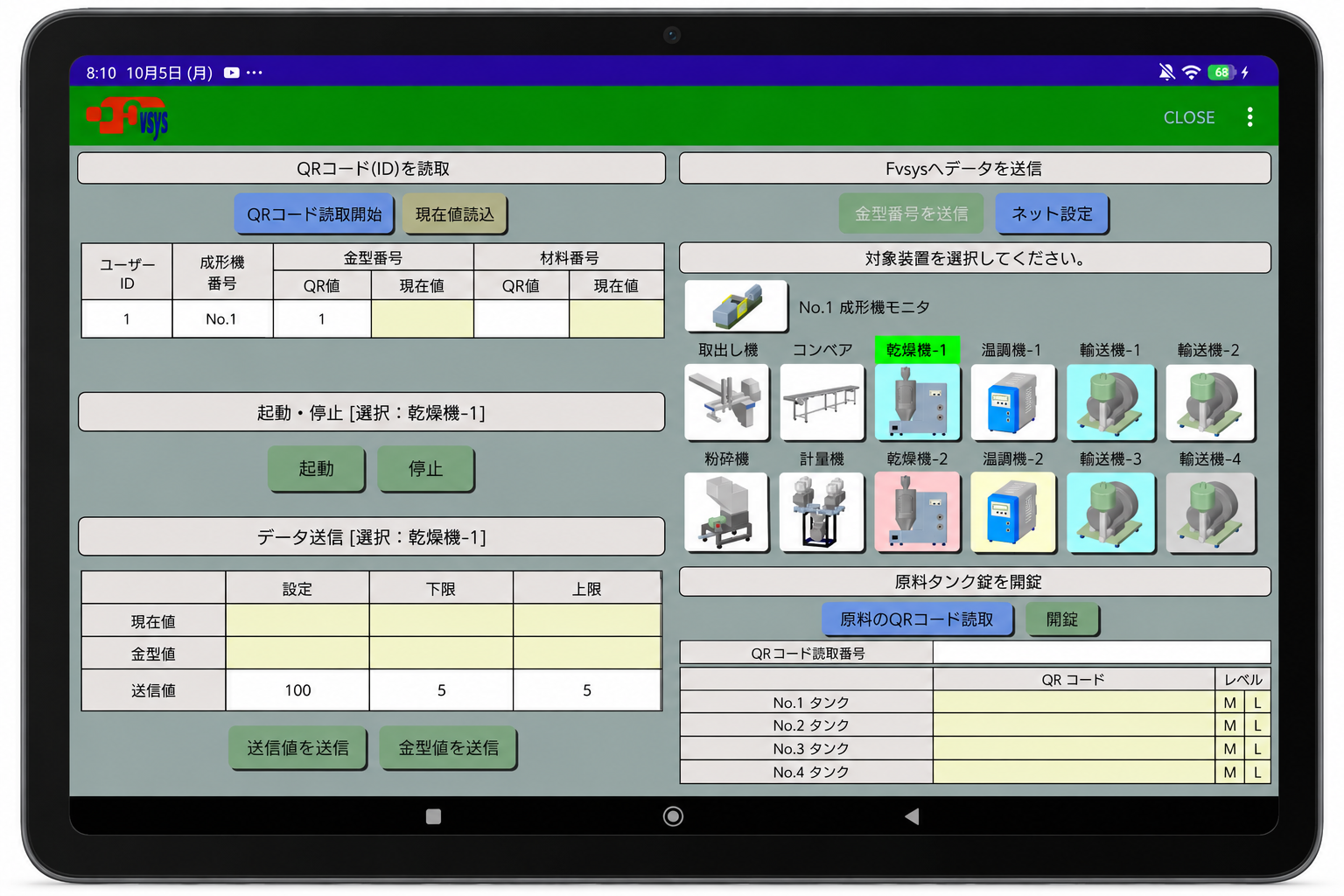
Task: Select the 取出し機 device icon
Action: [727, 402]
